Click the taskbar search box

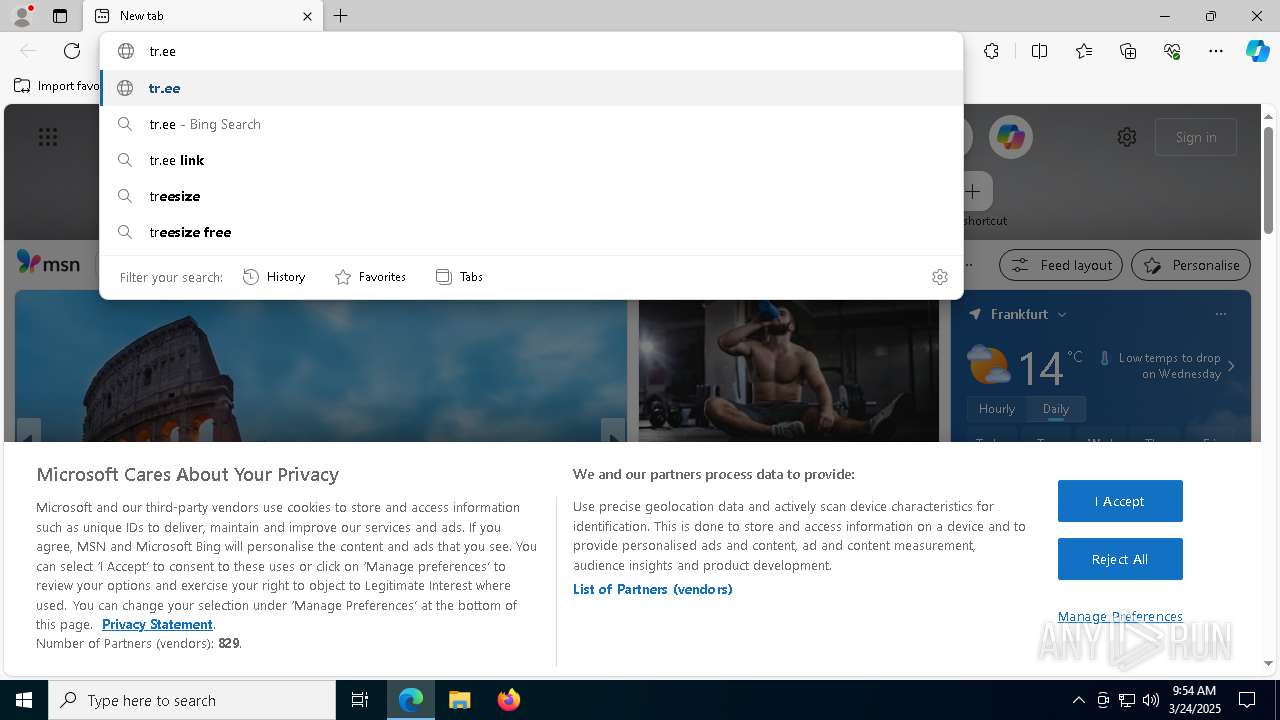pyautogui.click(x=192, y=700)
